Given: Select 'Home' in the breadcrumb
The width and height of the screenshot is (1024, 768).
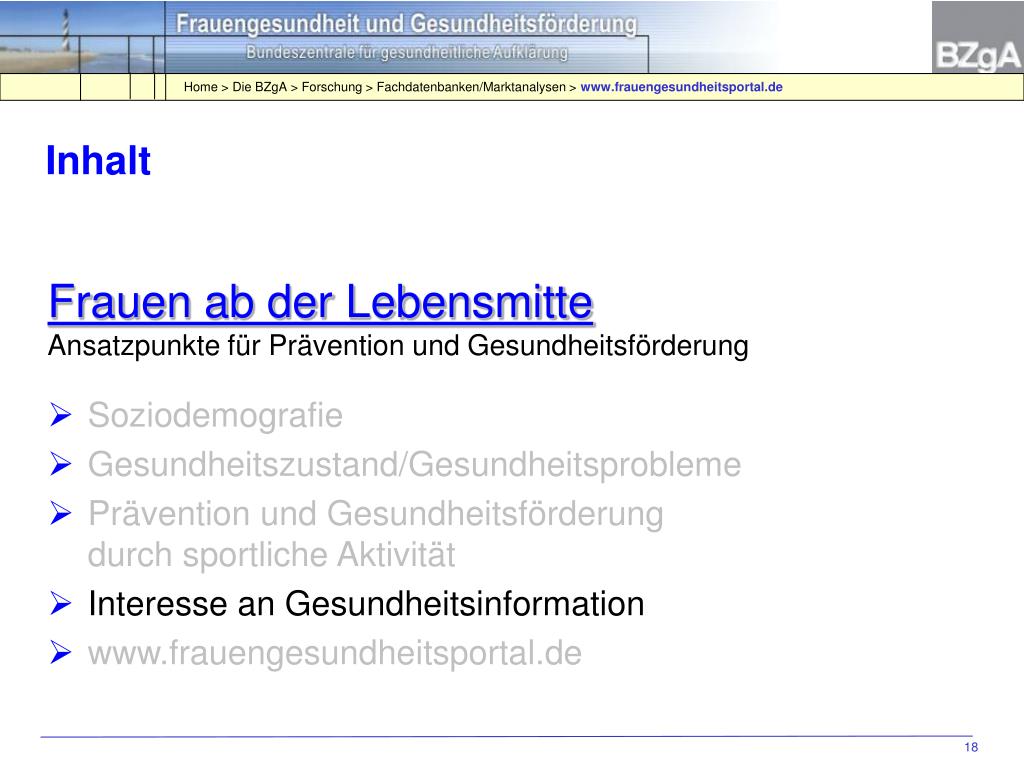Looking at the screenshot, I should (200, 87).
